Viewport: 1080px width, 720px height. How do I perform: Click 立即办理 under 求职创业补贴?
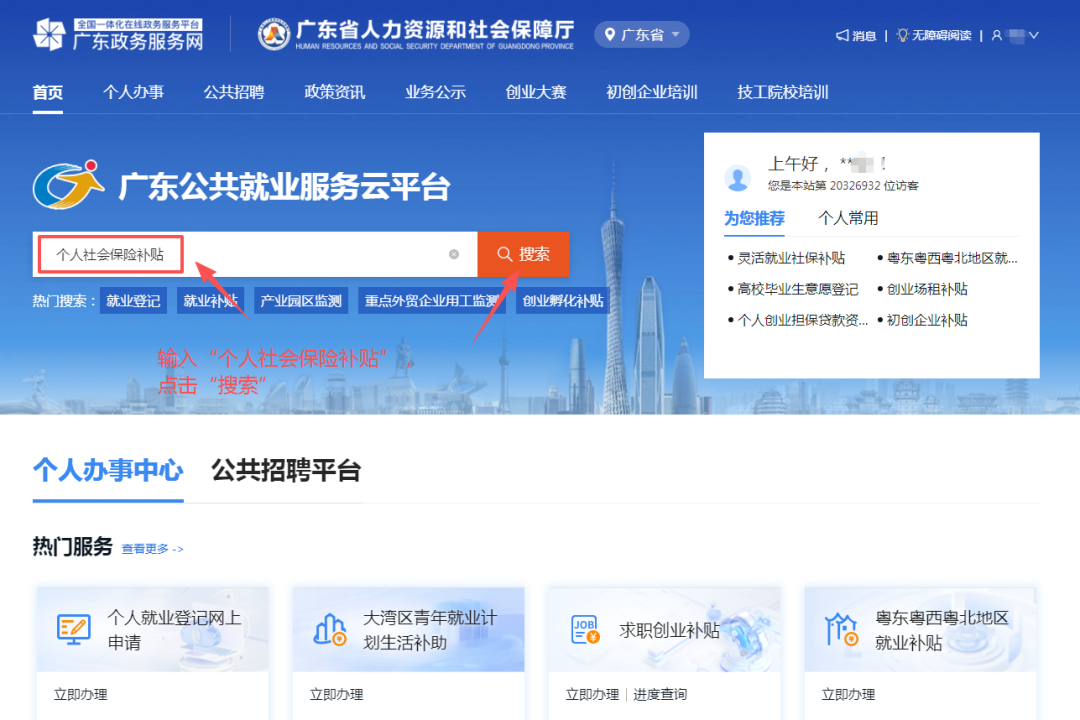coord(592,695)
